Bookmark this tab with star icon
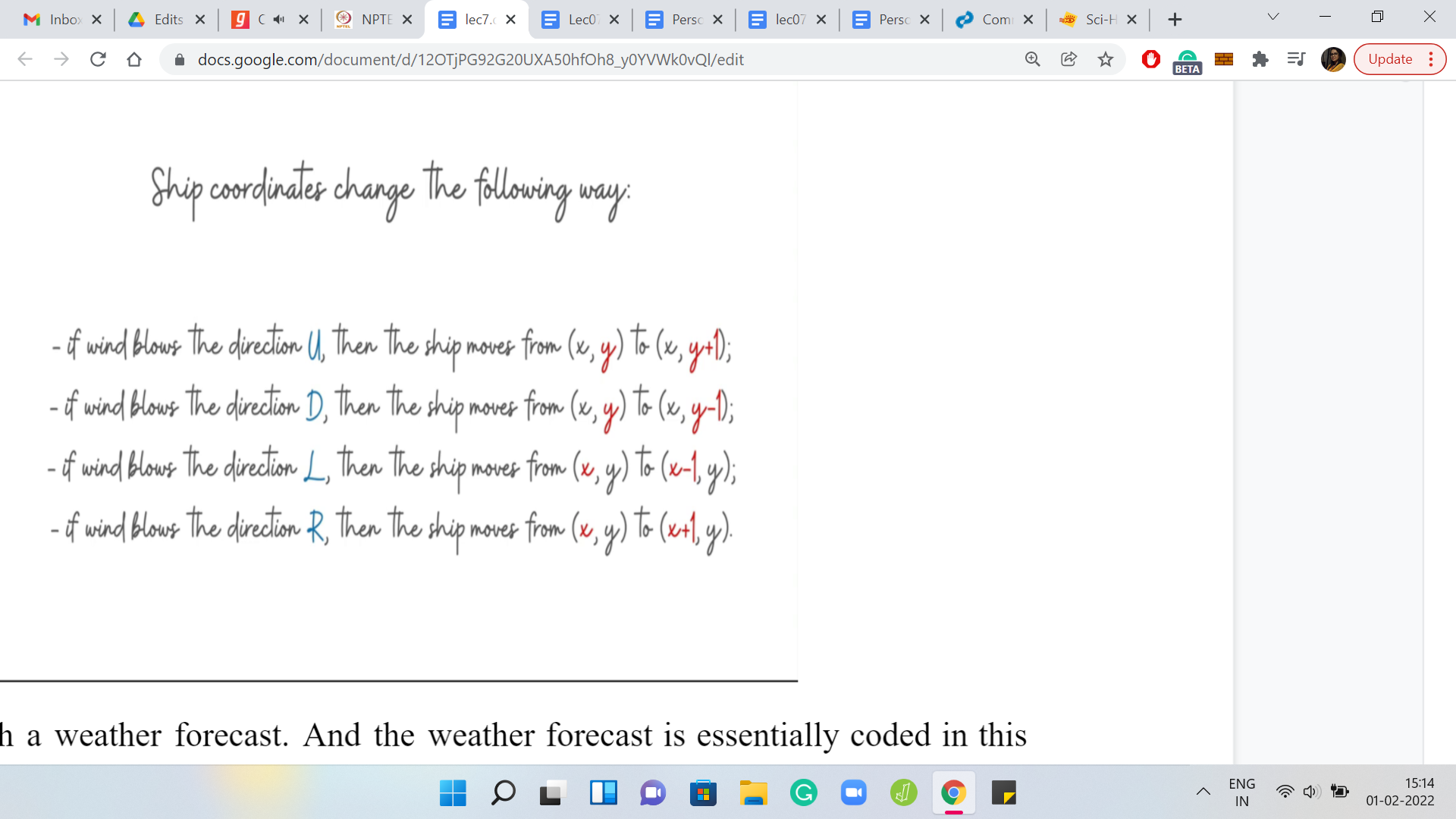The image size is (1456, 819). (1106, 59)
